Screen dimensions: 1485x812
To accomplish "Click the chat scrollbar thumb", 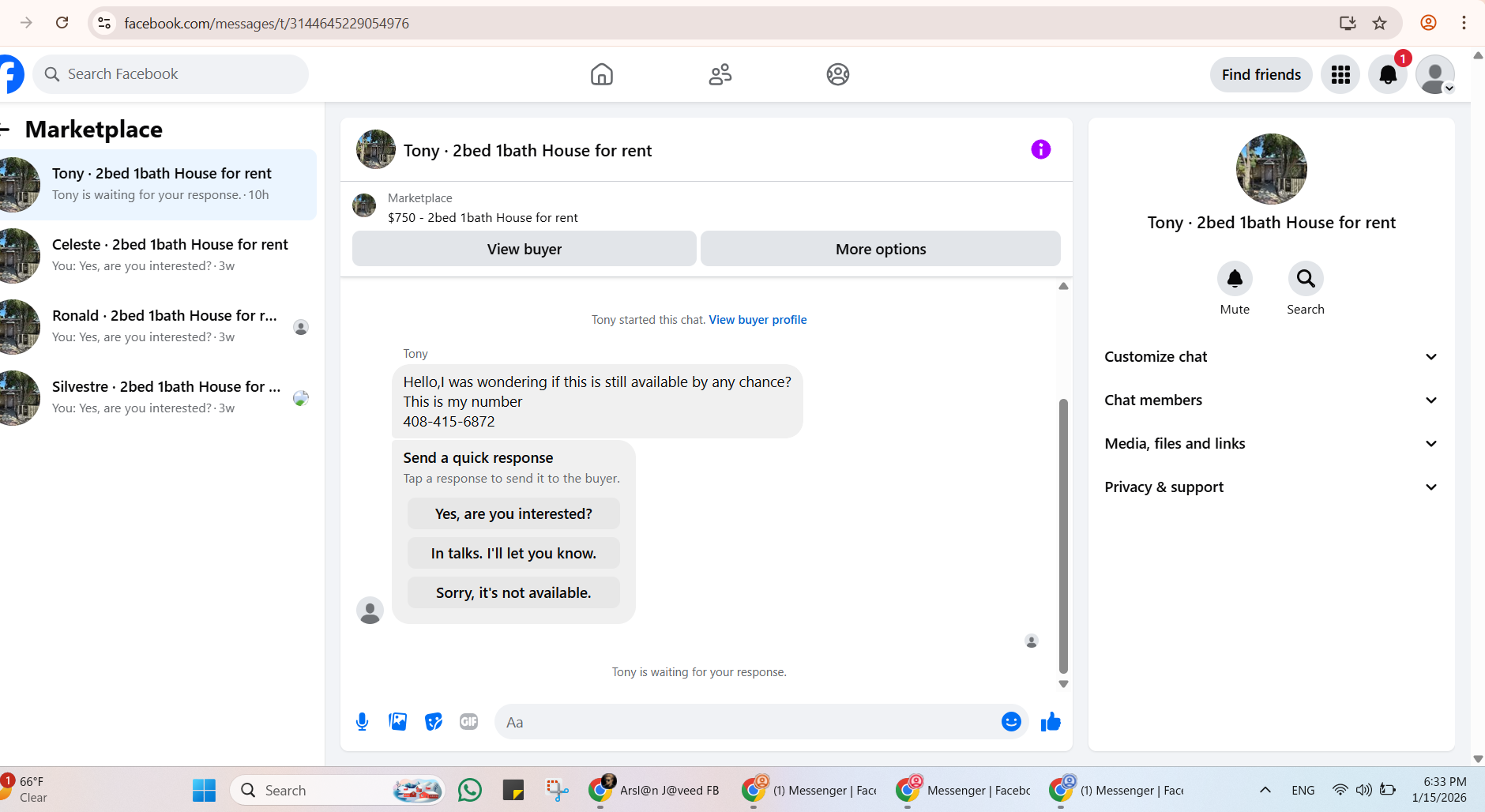I will point(1063,536).
